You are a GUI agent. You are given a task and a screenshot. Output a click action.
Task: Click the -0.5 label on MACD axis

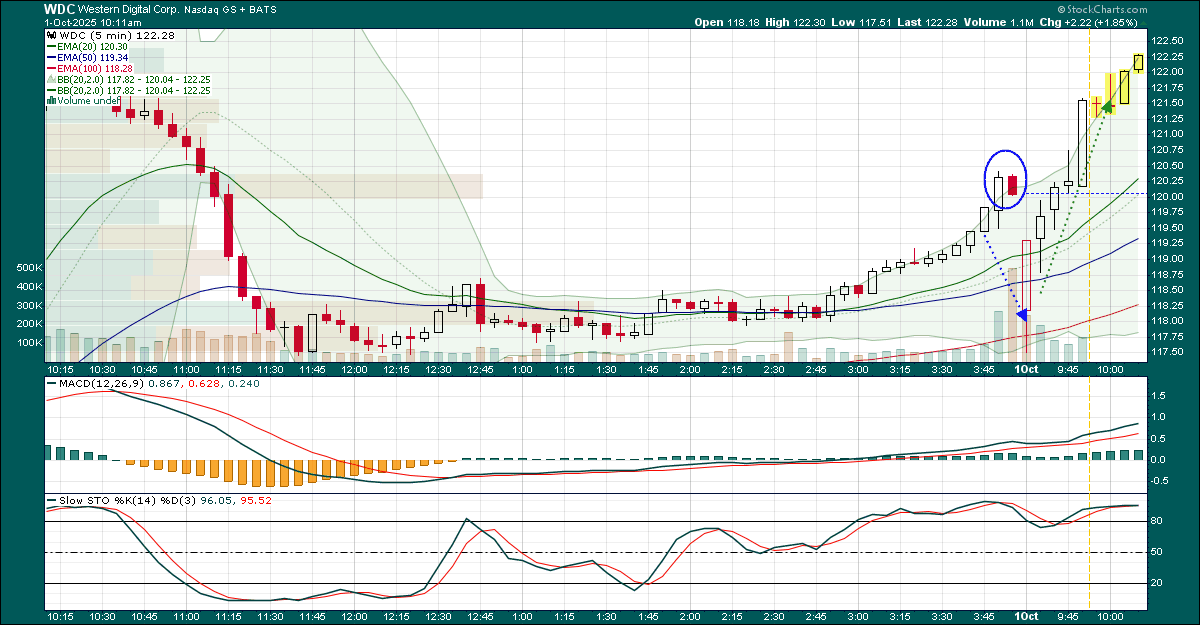[1161, 481]
